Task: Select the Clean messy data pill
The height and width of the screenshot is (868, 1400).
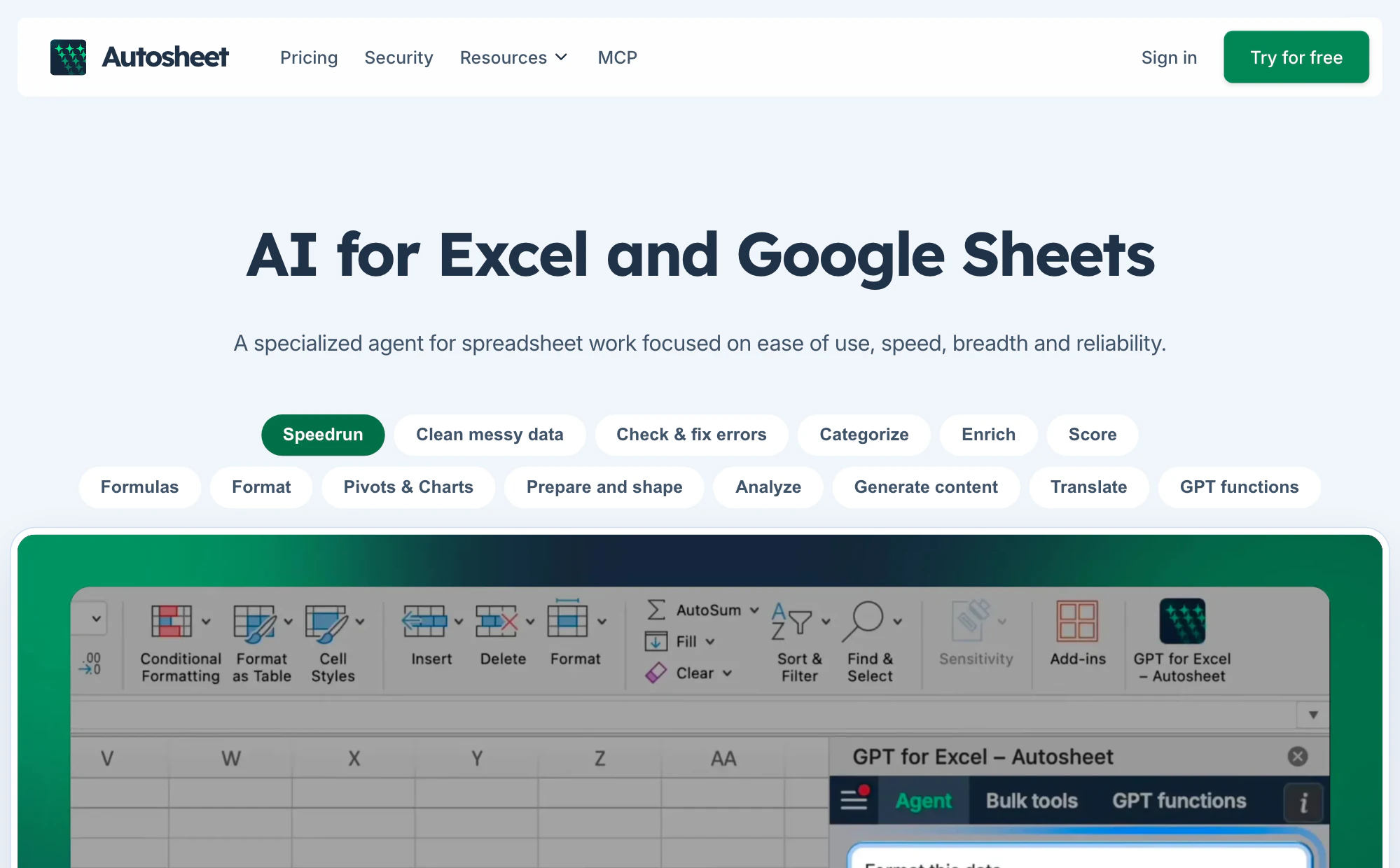Action: coord(490,435)
